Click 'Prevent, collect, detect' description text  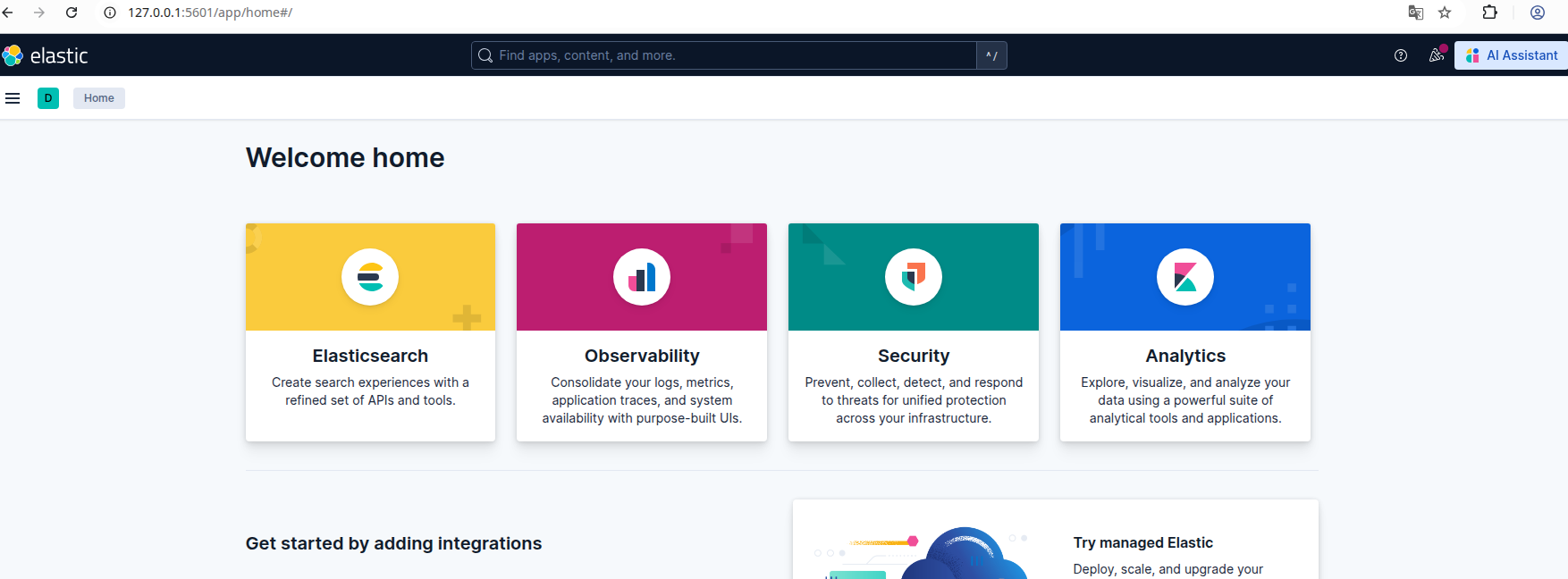[x=914, y=400]
